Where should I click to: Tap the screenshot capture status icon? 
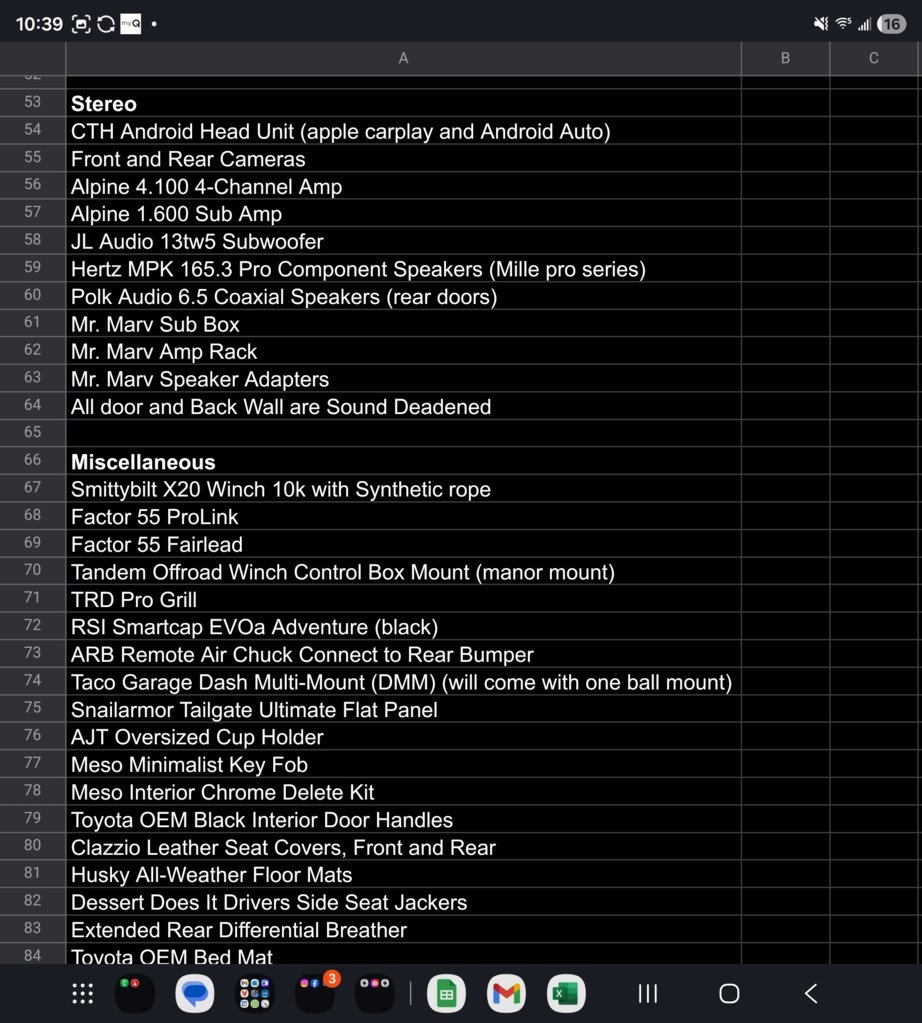pyautogui.click(x=81, y=24)
